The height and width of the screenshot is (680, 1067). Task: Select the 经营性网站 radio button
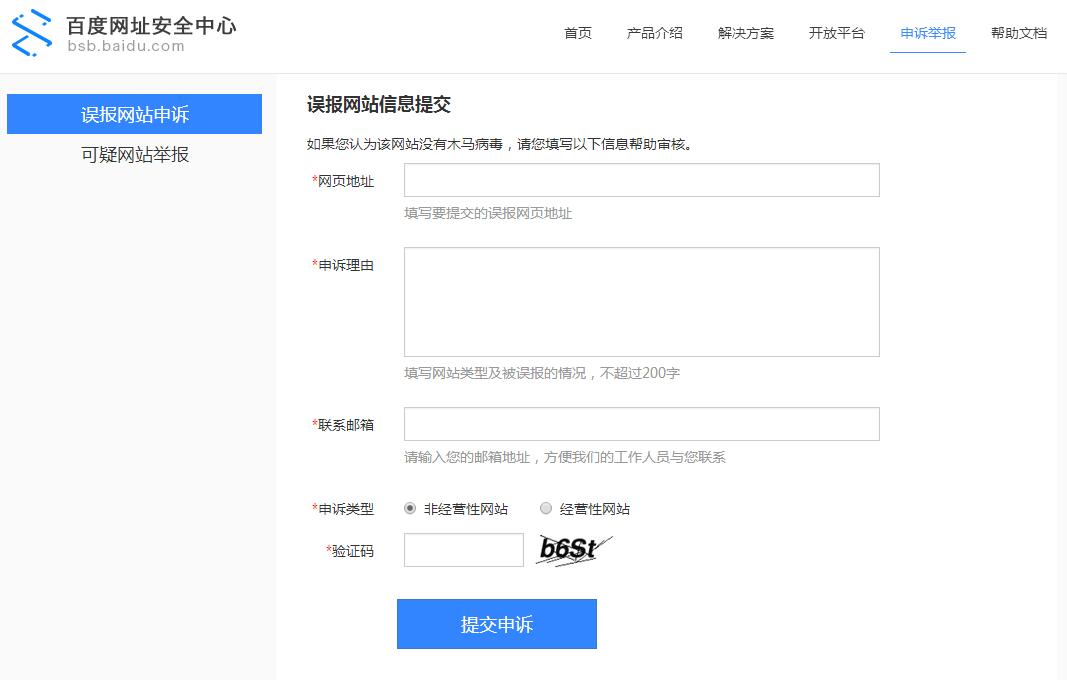546,508
